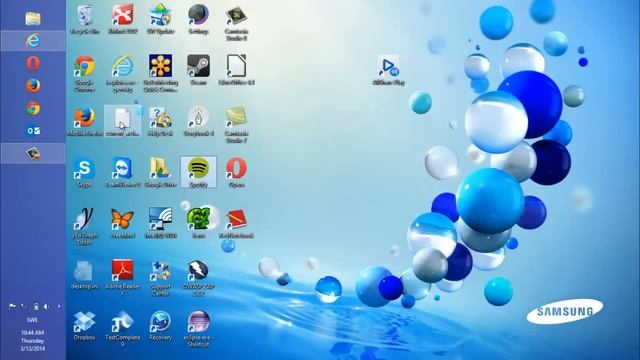Launch the LibreOffice desktop shortcut
The image size is (640, 360).
236,70
